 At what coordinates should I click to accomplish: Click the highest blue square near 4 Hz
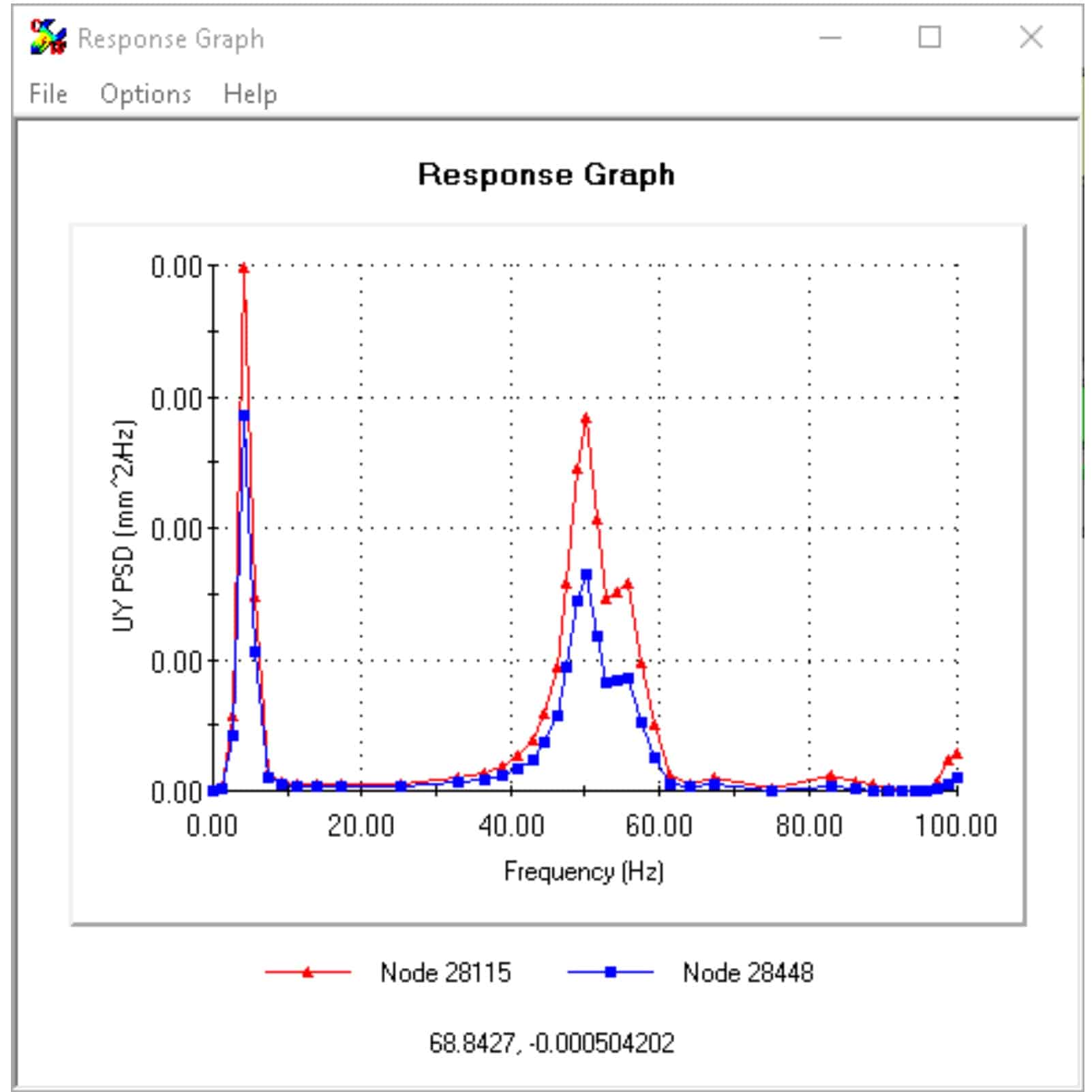[x=244, y=415]
